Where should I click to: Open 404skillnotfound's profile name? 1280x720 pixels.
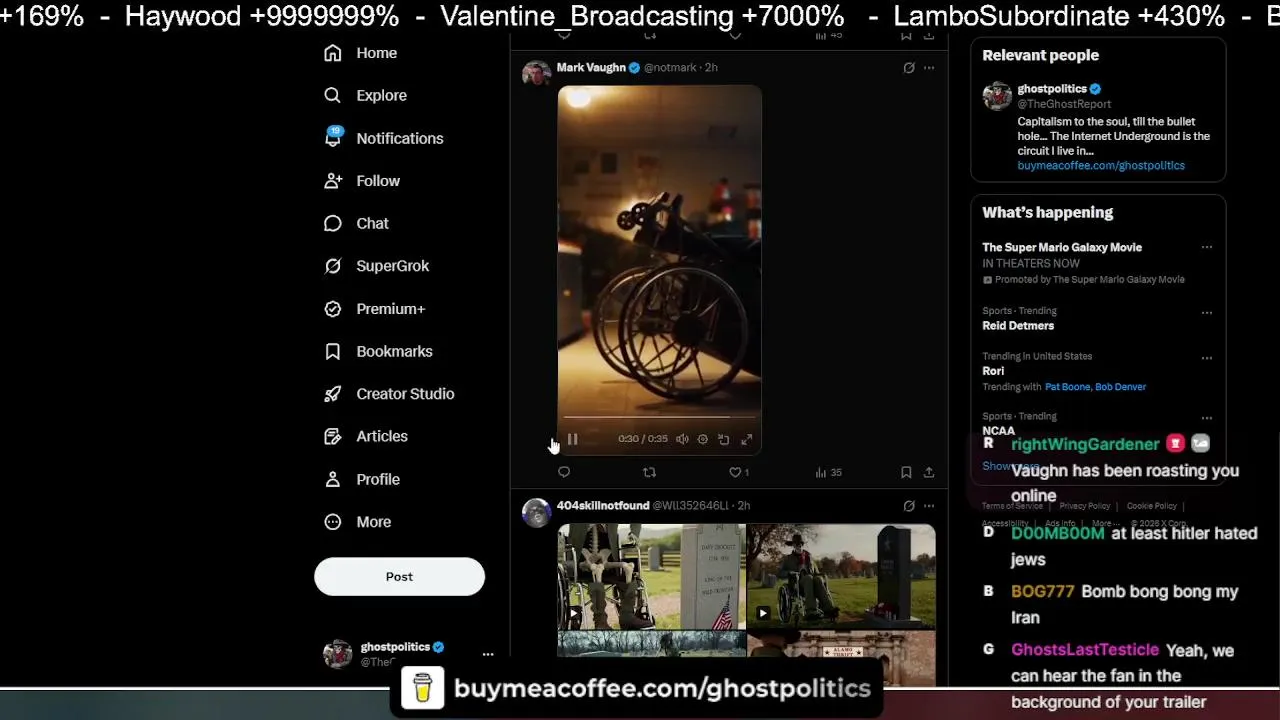pos(603,506)
